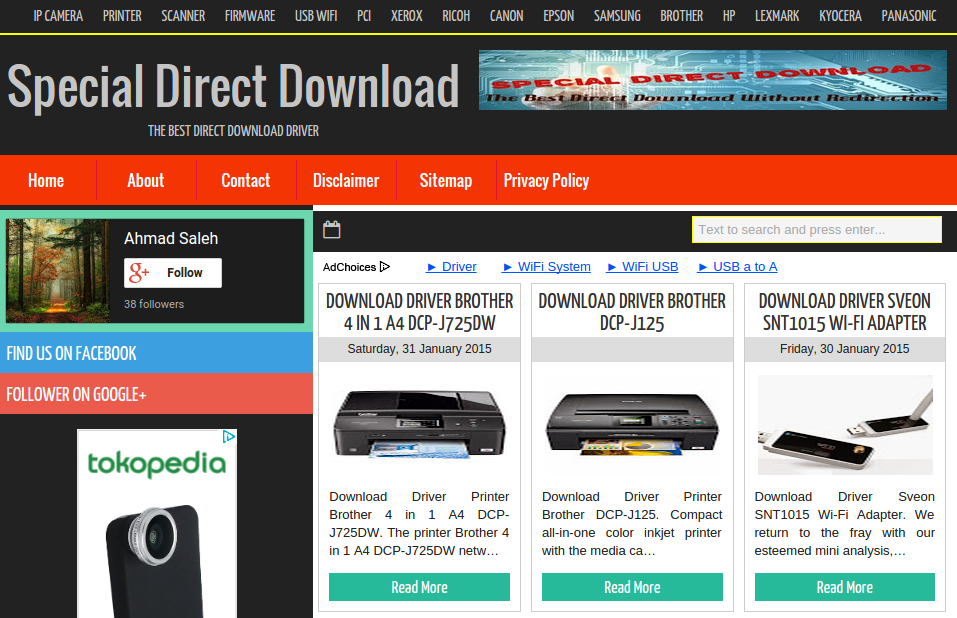Open the SCANNER category

click(x=183, y=16)
